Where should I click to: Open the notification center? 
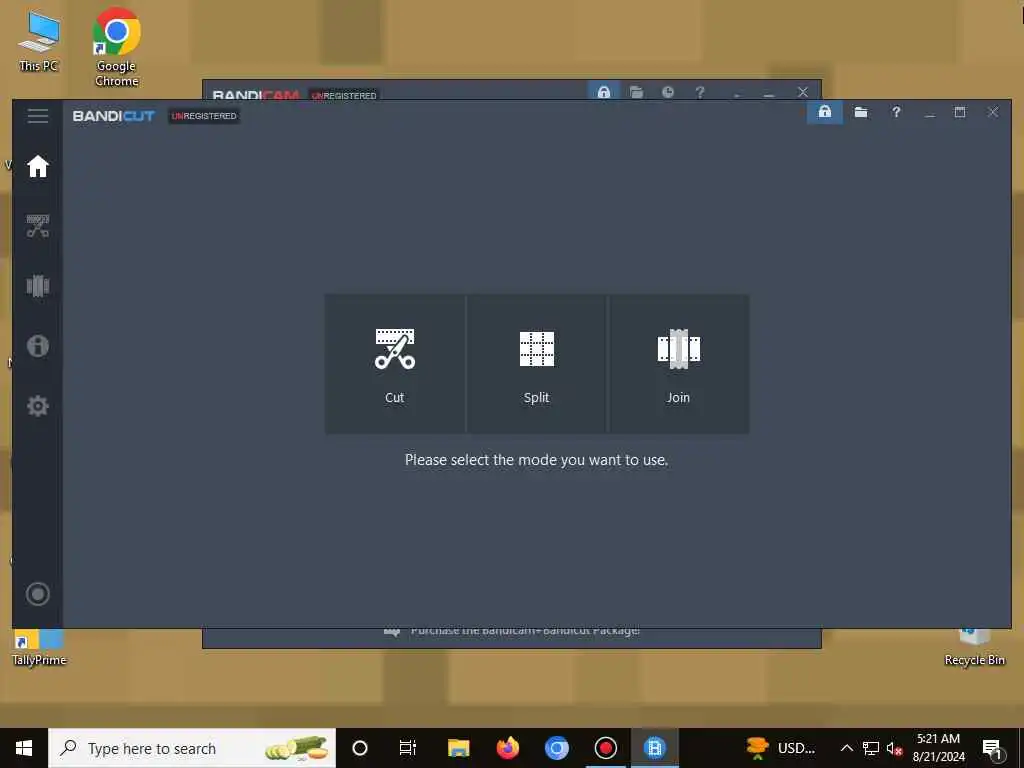click(993, 749)
